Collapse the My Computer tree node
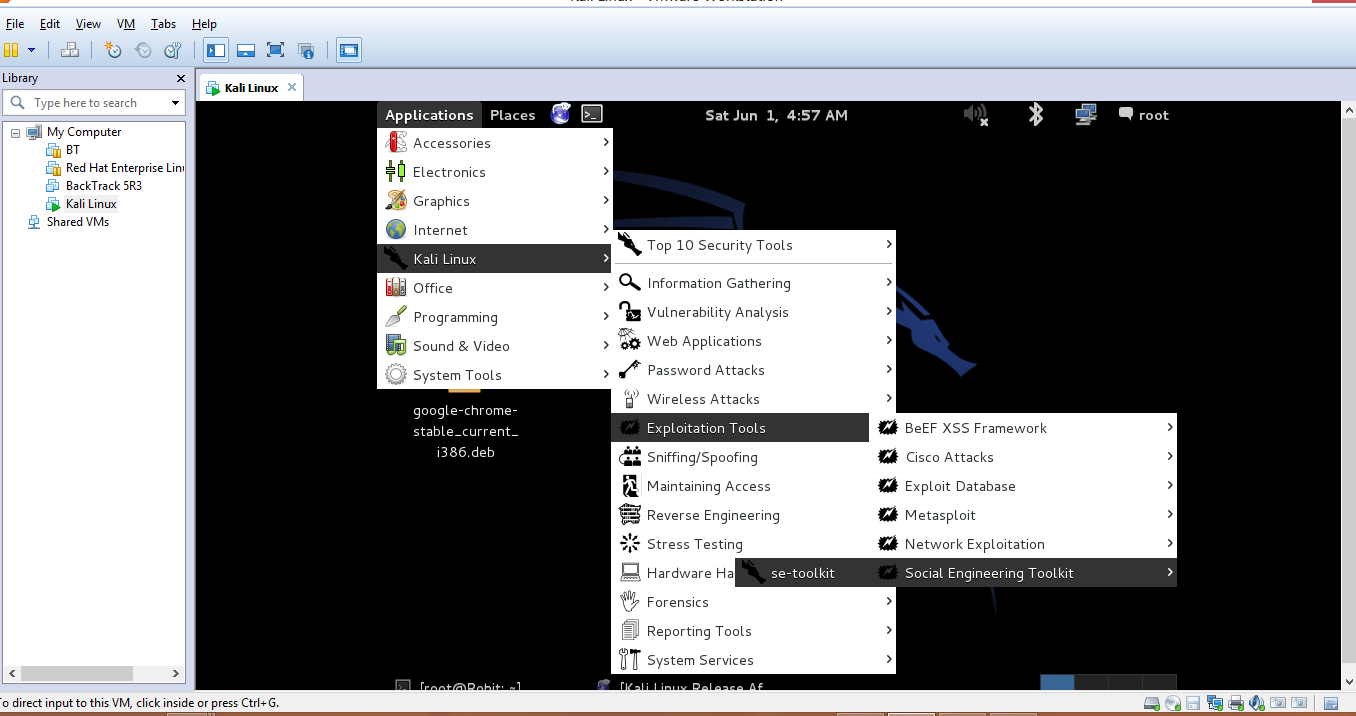This screenshot has width=1356, height=716. [x=15, y=132]
